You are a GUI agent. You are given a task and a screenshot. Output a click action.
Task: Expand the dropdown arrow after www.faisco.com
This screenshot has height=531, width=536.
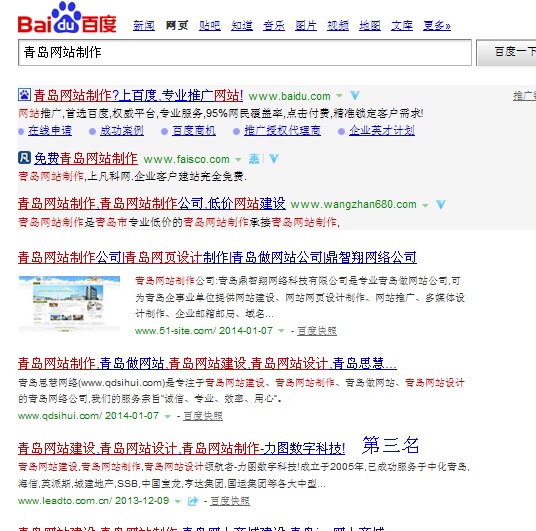[x=238, y=159]
